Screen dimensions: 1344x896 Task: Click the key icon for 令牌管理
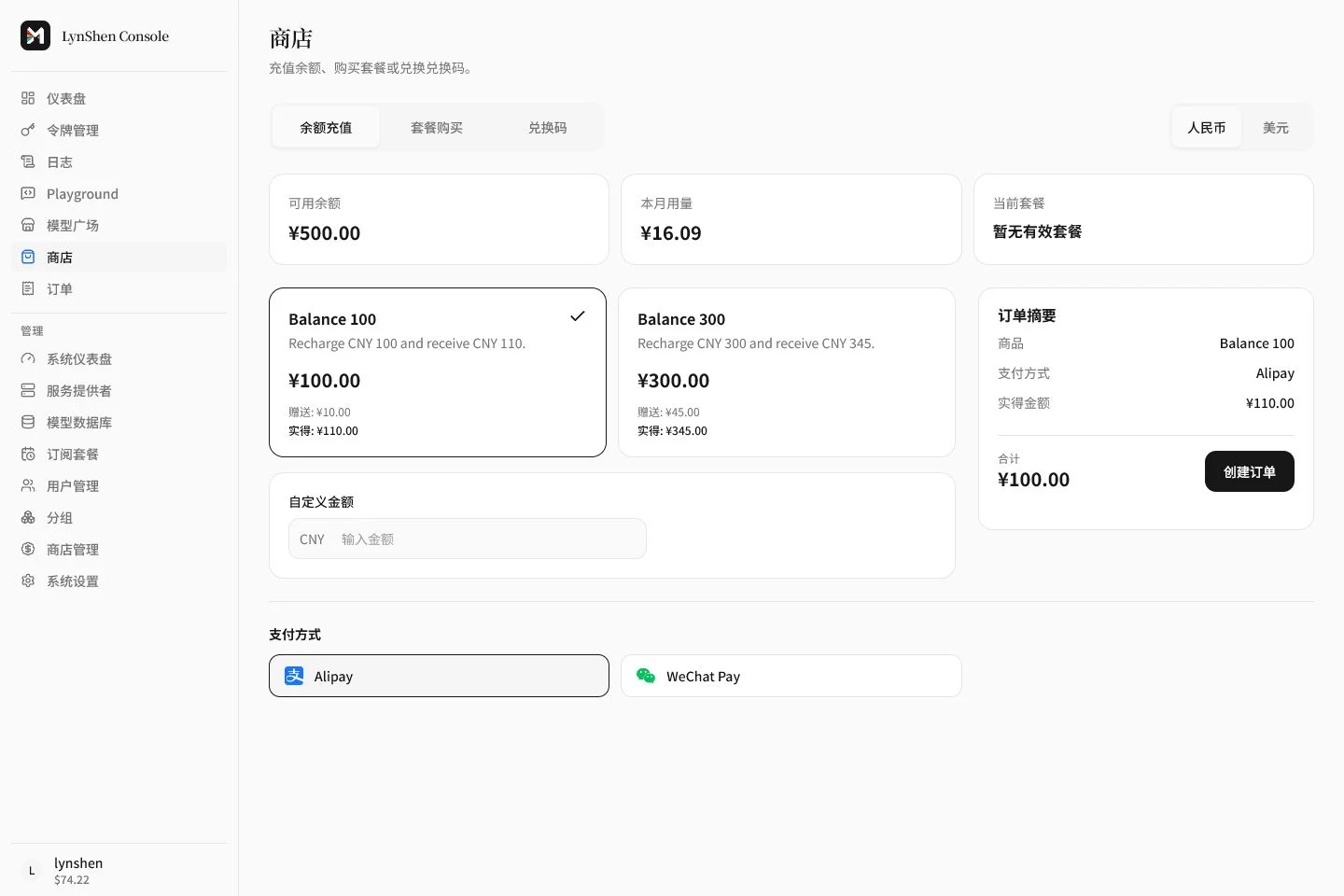pos(28,130)
